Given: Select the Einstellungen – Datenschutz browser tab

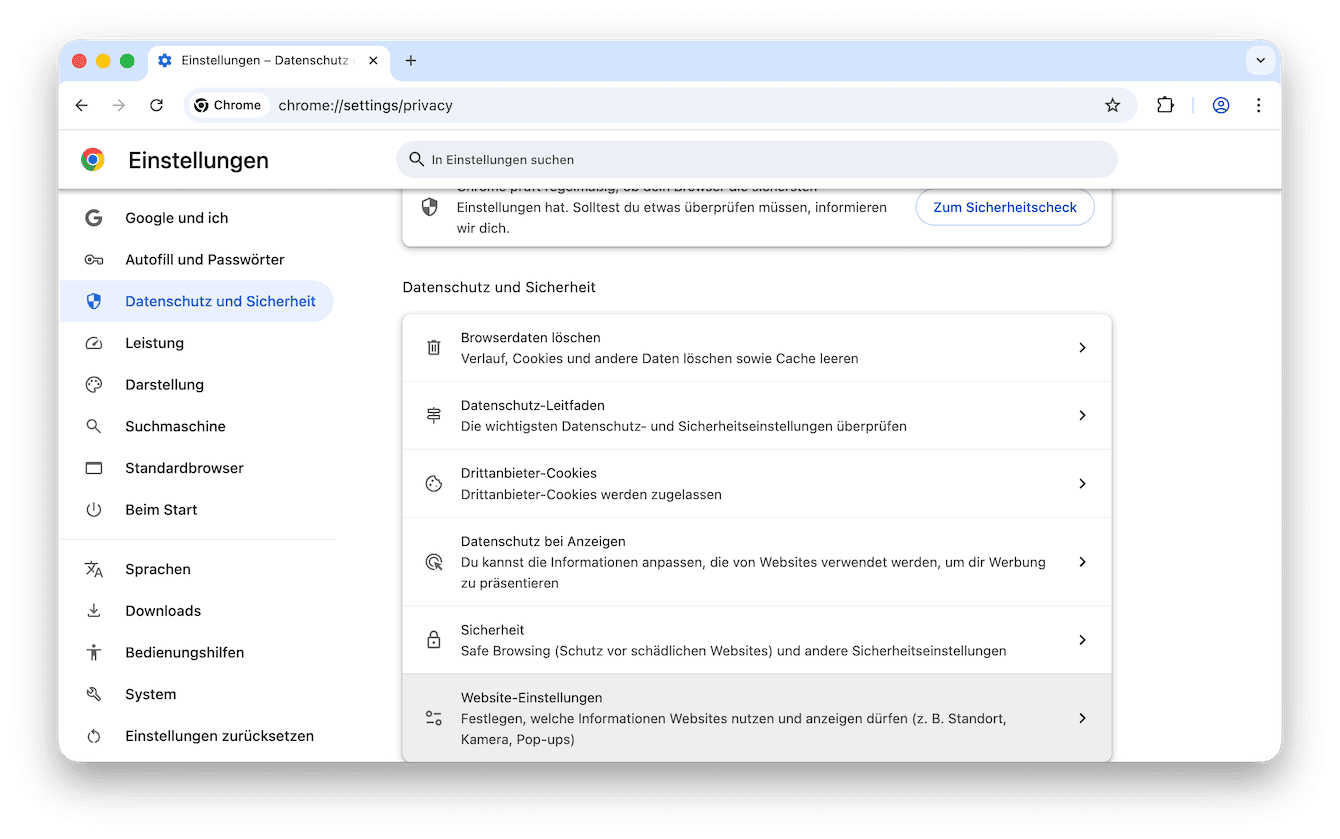Looking at the screenshot, I should 265,60.
